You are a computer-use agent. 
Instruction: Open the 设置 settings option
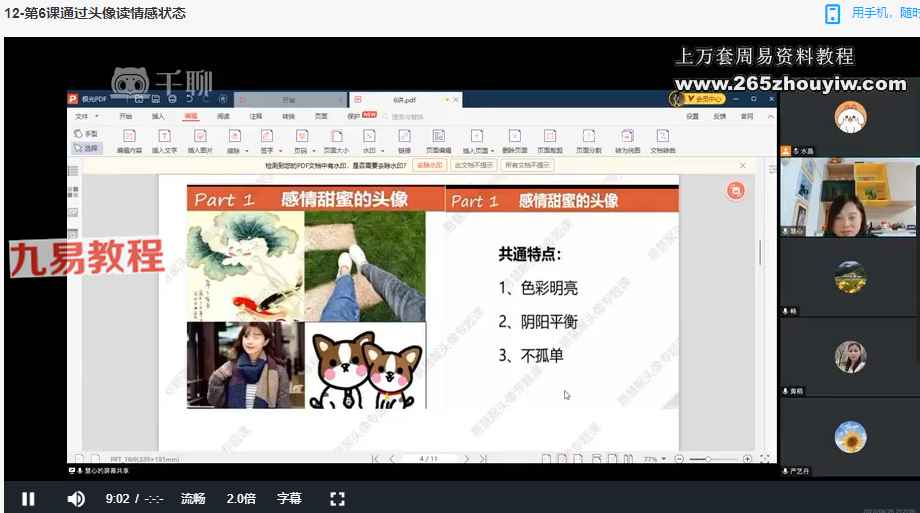[692, 116]
